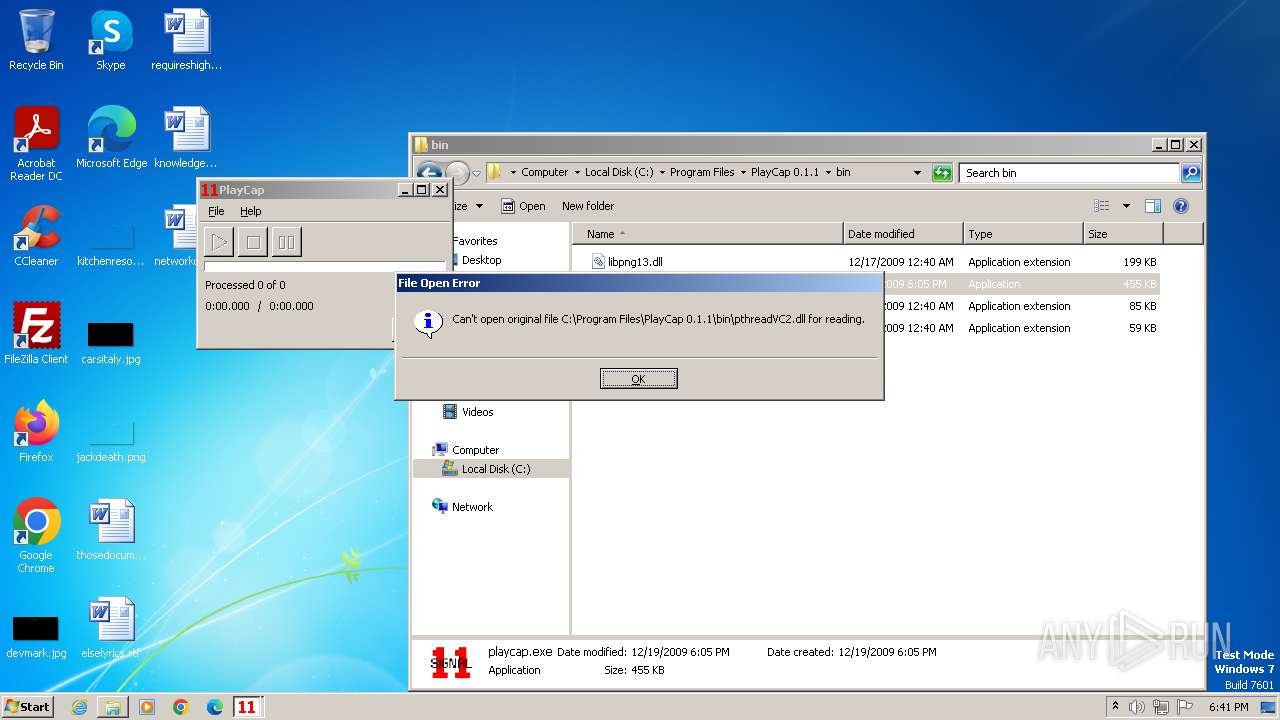Click PlayCap button in the taskbar

247,707
